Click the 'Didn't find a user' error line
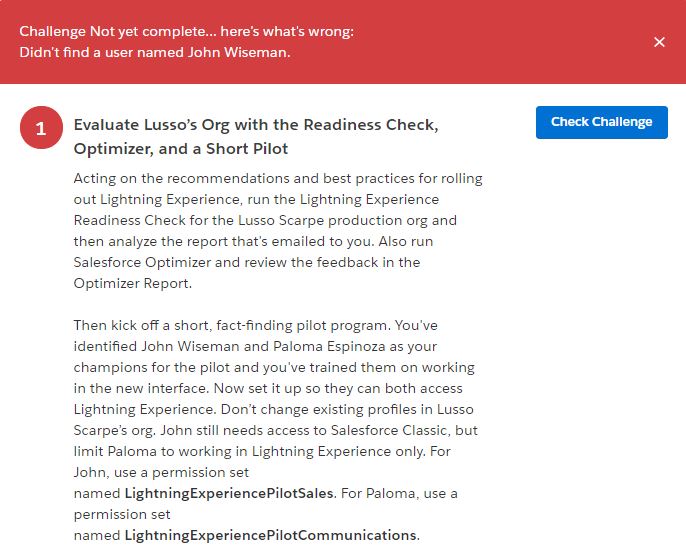The image size is (686, 559). coord(155,52)
